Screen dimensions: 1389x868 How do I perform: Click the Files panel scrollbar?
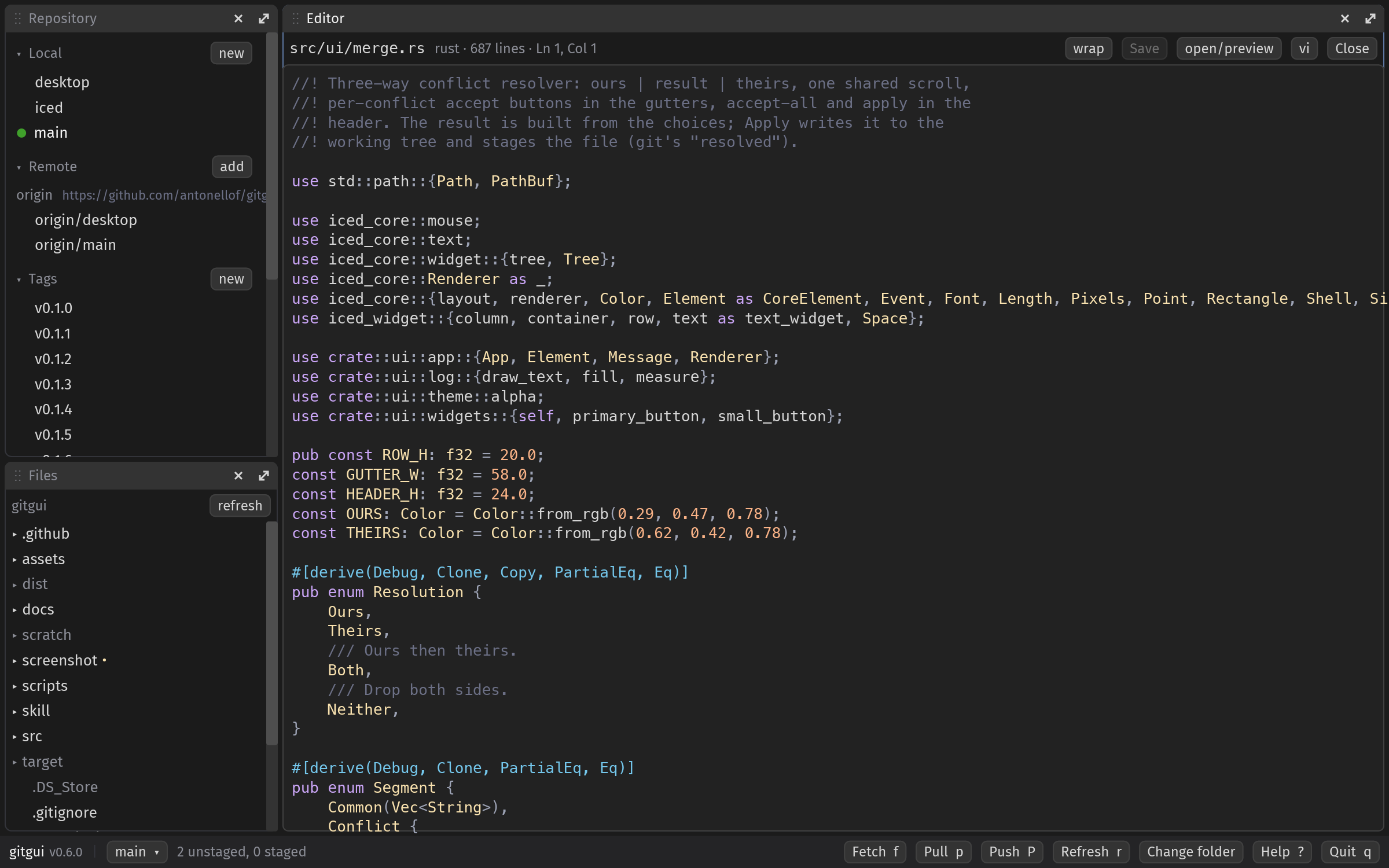pos(271,633)
